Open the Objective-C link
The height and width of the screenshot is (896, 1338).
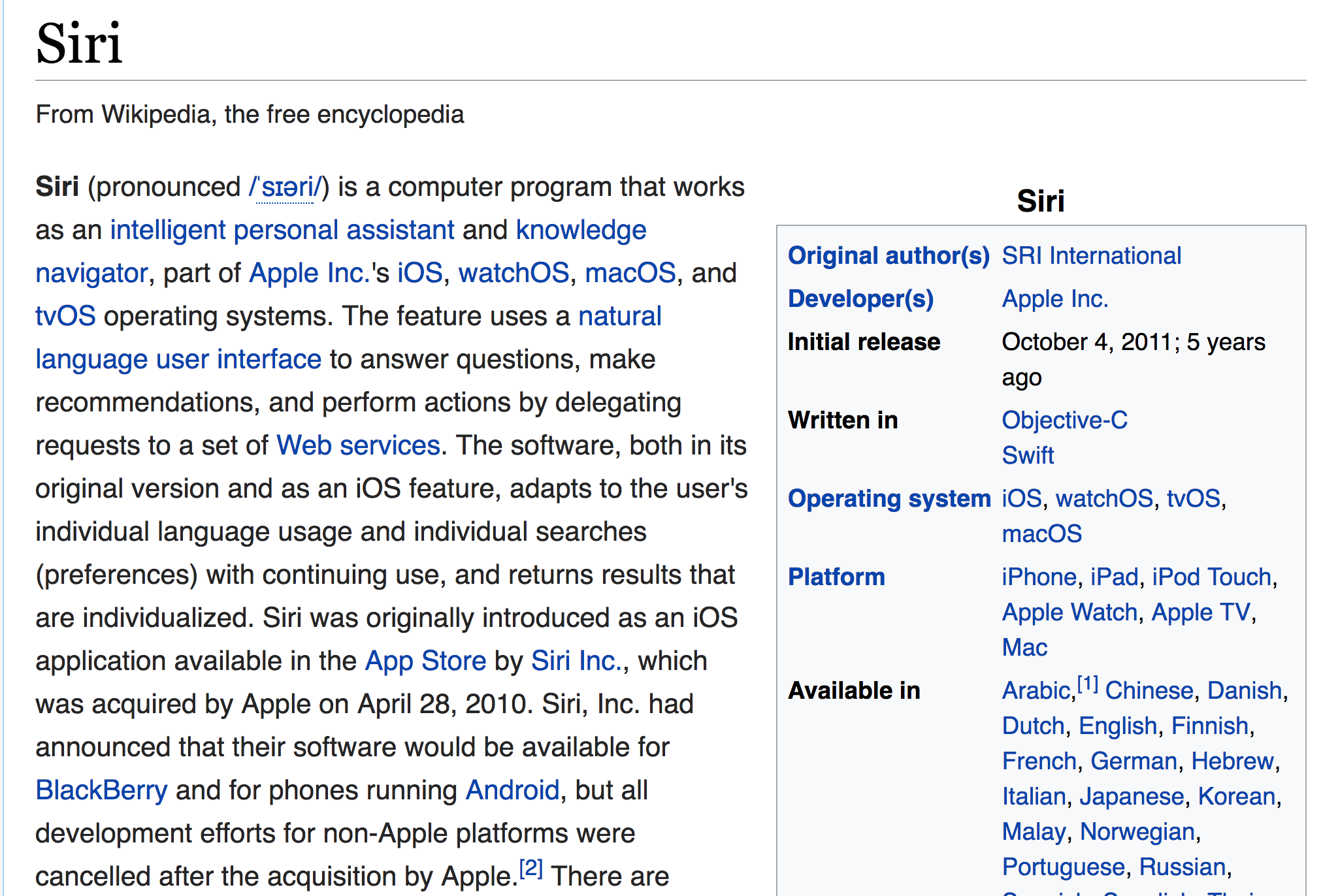(1065, 421)
